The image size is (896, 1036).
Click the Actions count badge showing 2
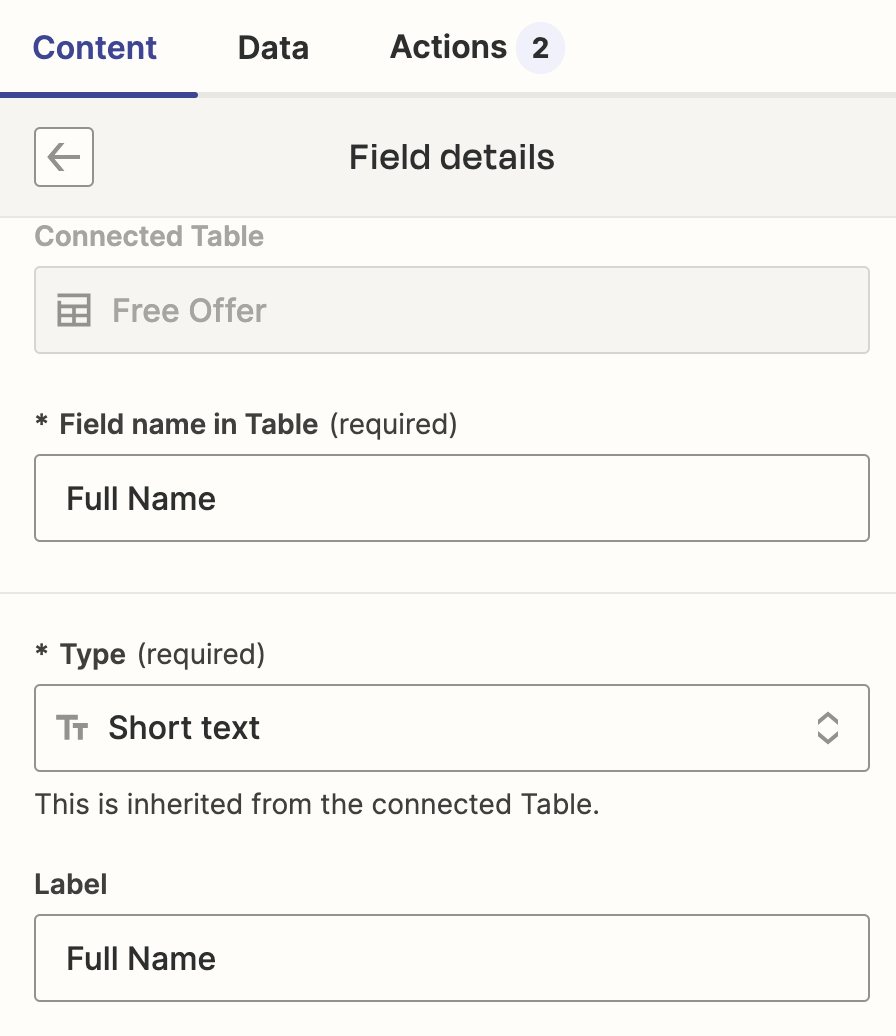(x=540, y=48)
